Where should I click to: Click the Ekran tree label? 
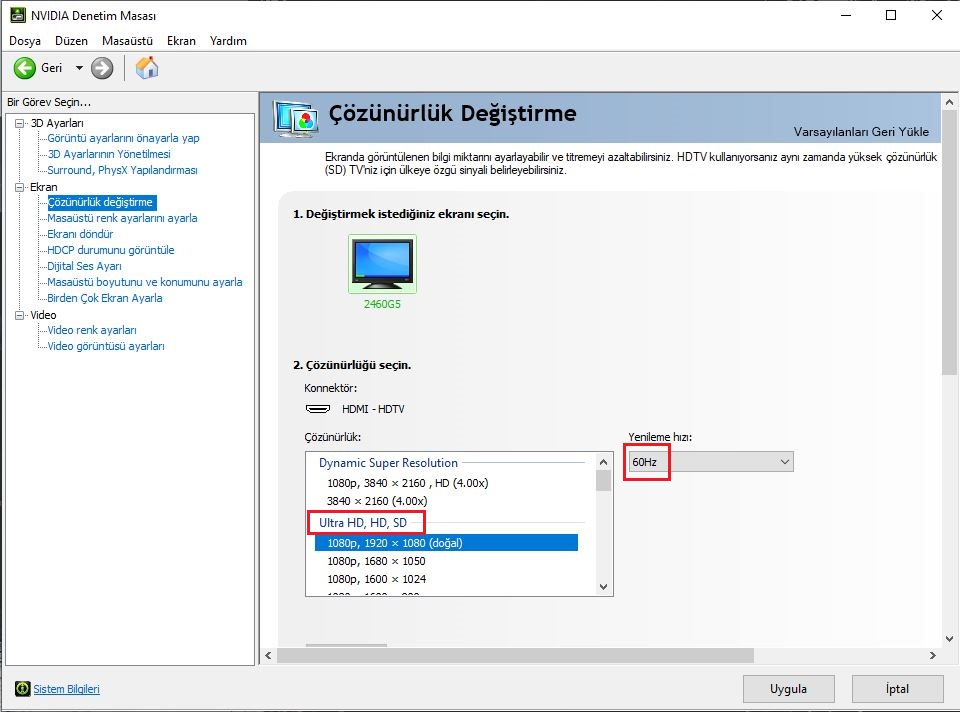click(x=43, y=187)
